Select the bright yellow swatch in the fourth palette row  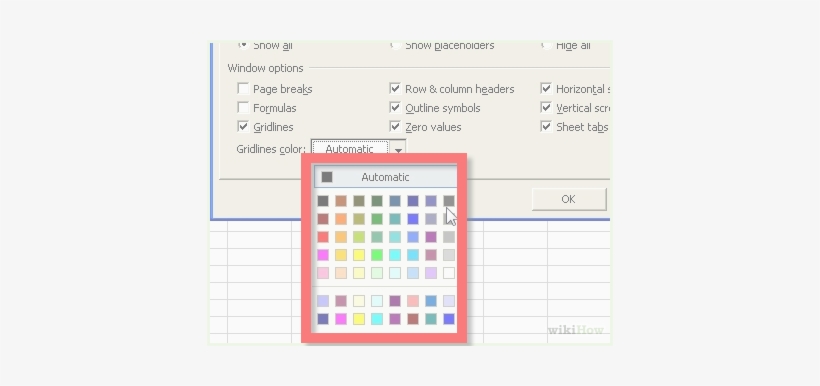359,255
